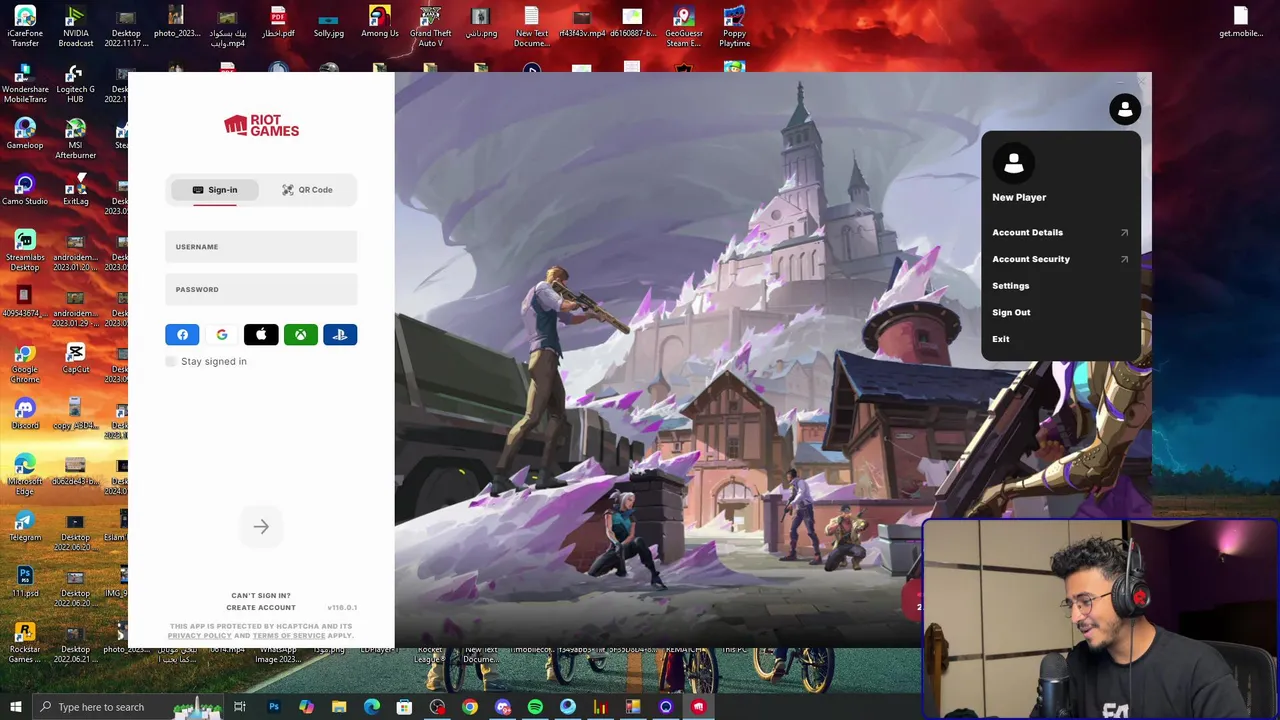Image resolution: width=1280 pixels, height=720 pixels.
Task: Open Camo Studio desktop shortcut
Action: click(25, 190)
